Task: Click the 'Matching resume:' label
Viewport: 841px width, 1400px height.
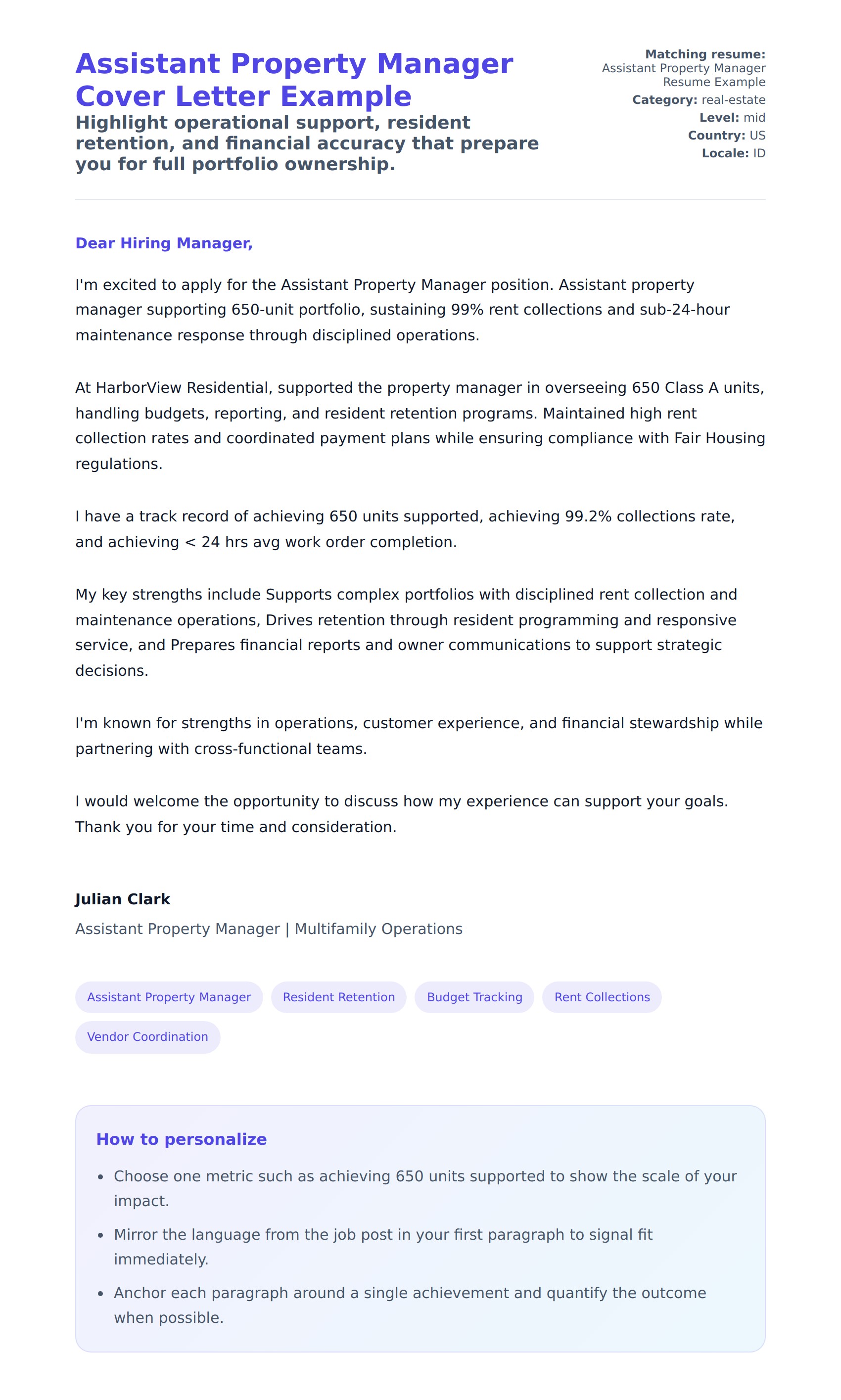Action: point(705,54)
